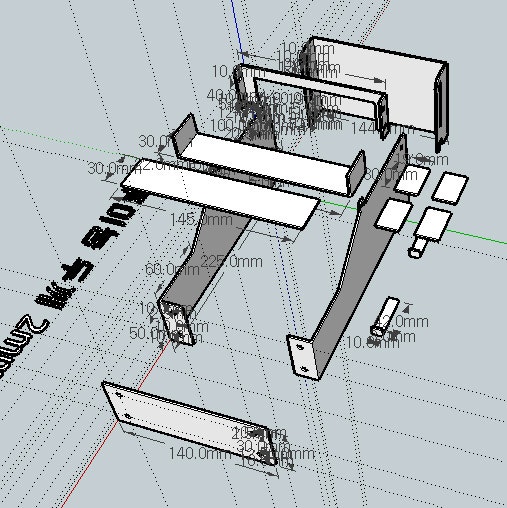This screenshot has height=508, width=507.
Task: Select the 60.0mm dimension label
Action: 172,269
